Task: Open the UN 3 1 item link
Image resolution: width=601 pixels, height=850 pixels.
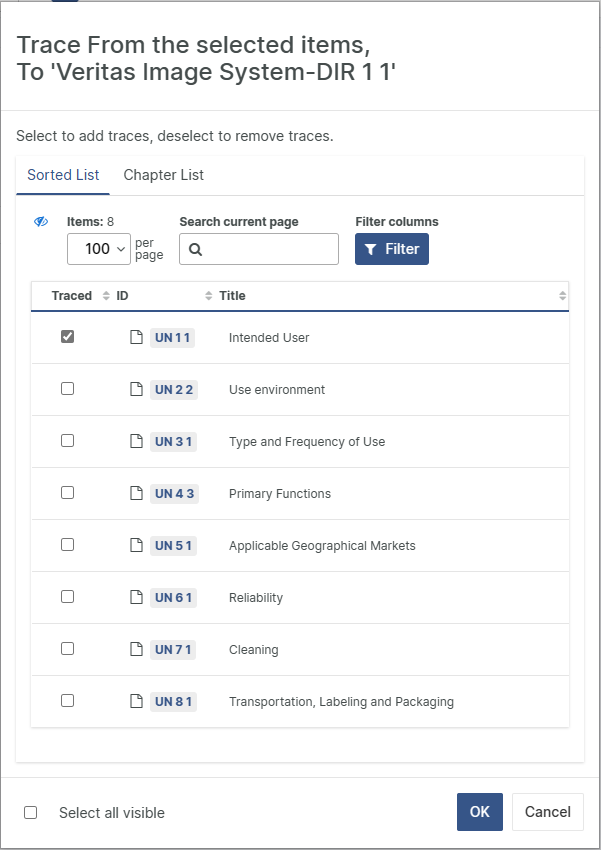Action: 173,442
